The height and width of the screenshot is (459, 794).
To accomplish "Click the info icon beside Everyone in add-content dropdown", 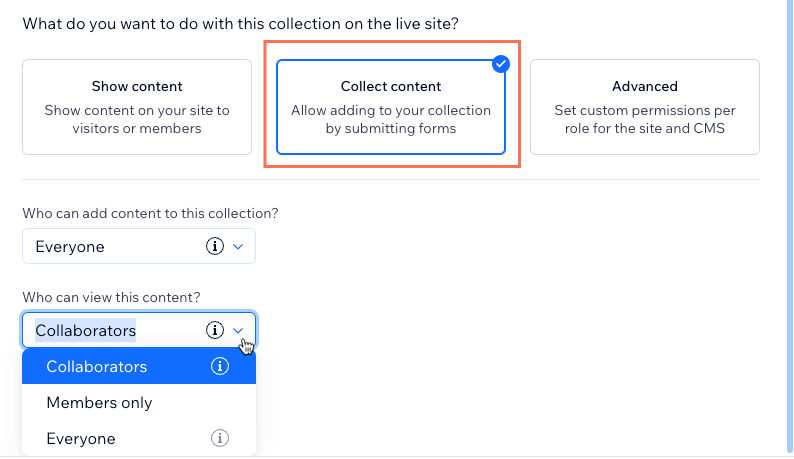I will (215, 246).
